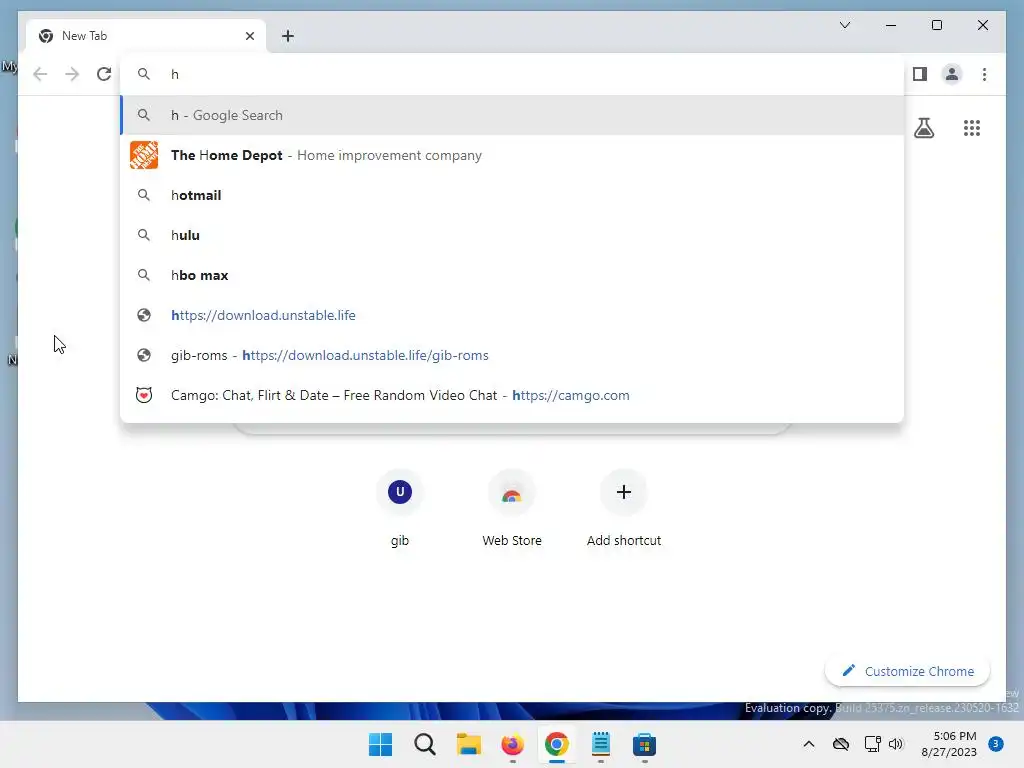Open the Google apps grid
The image size is (1024, 768).
971,128
